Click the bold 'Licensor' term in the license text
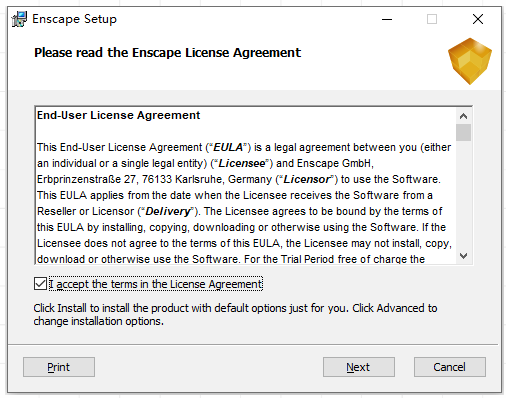This screenshot has width=506, height=398. pyautogui.click(x=306, y=179)
